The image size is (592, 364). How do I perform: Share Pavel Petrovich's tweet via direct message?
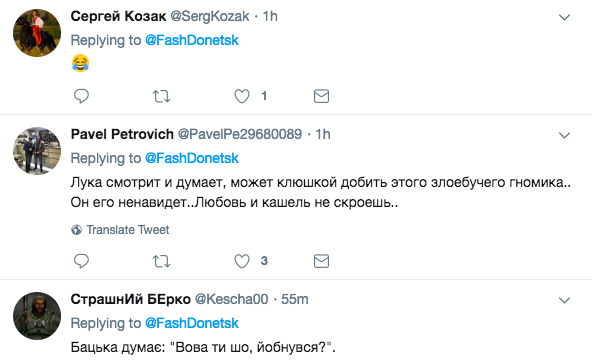pyautogui.click(x=321, y=261)
